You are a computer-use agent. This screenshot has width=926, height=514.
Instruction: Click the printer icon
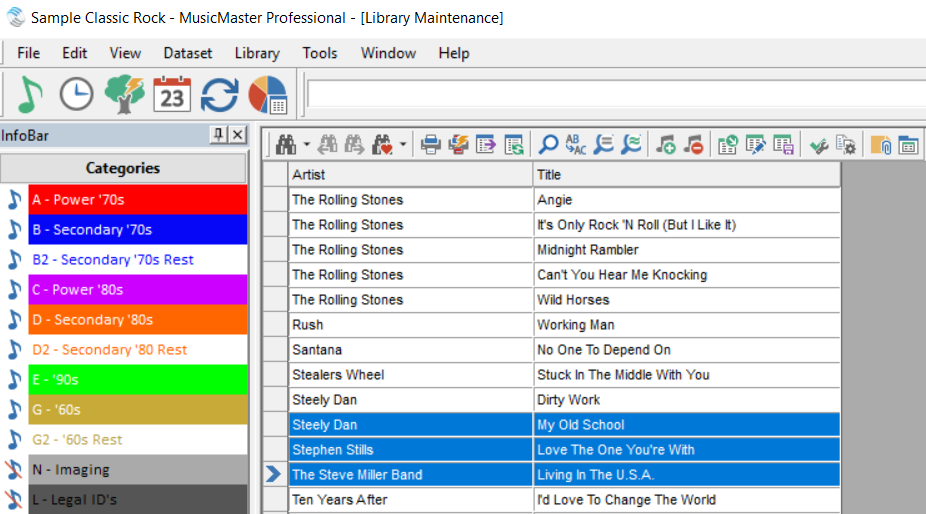(x=431, y=144)
